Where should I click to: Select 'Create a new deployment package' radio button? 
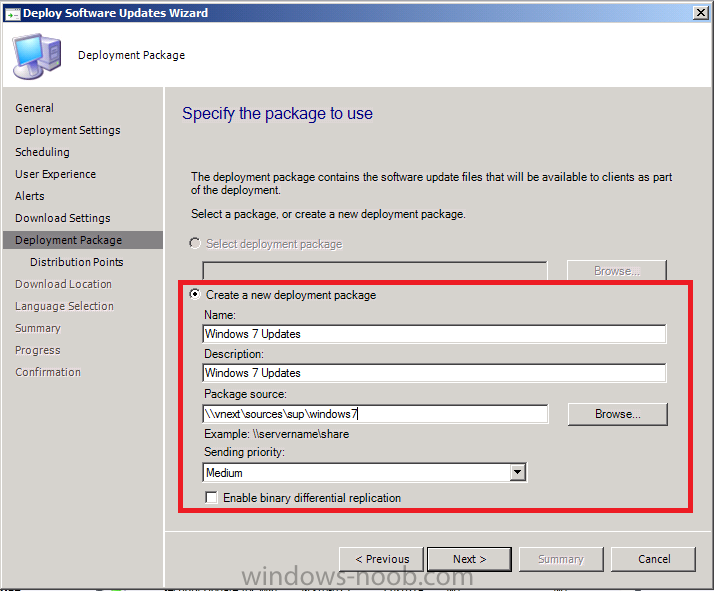click(x=195, y=295)
